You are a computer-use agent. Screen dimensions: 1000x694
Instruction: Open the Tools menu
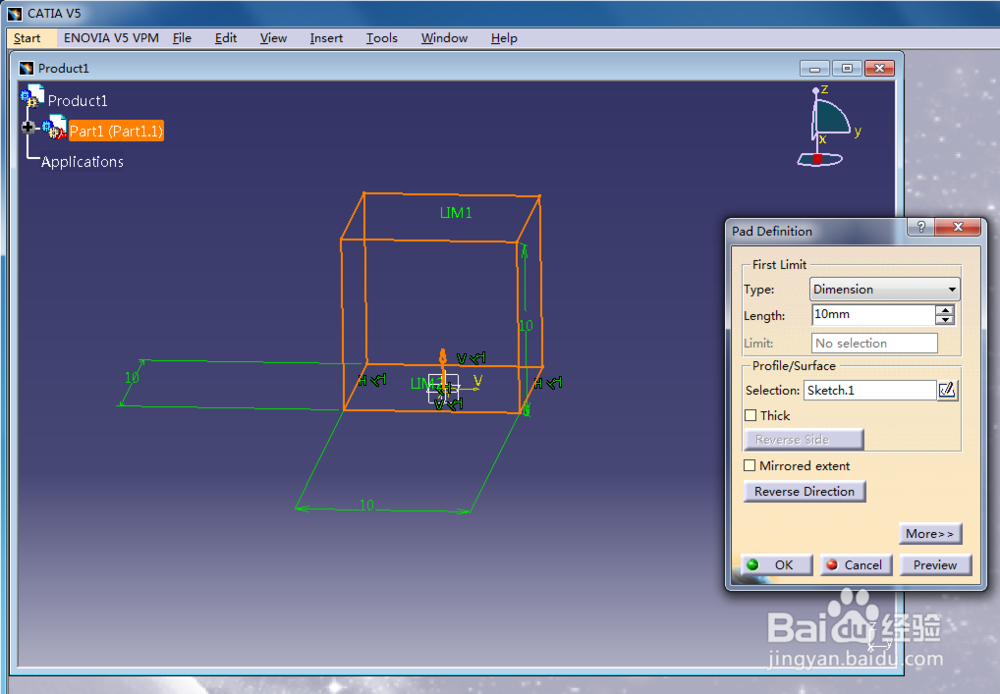381,38
